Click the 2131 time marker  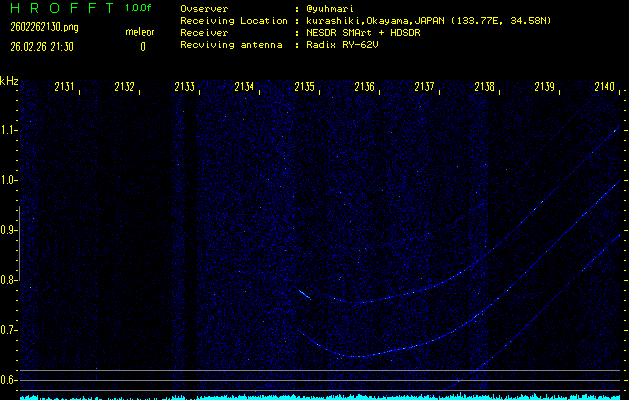tap(64, 87)
